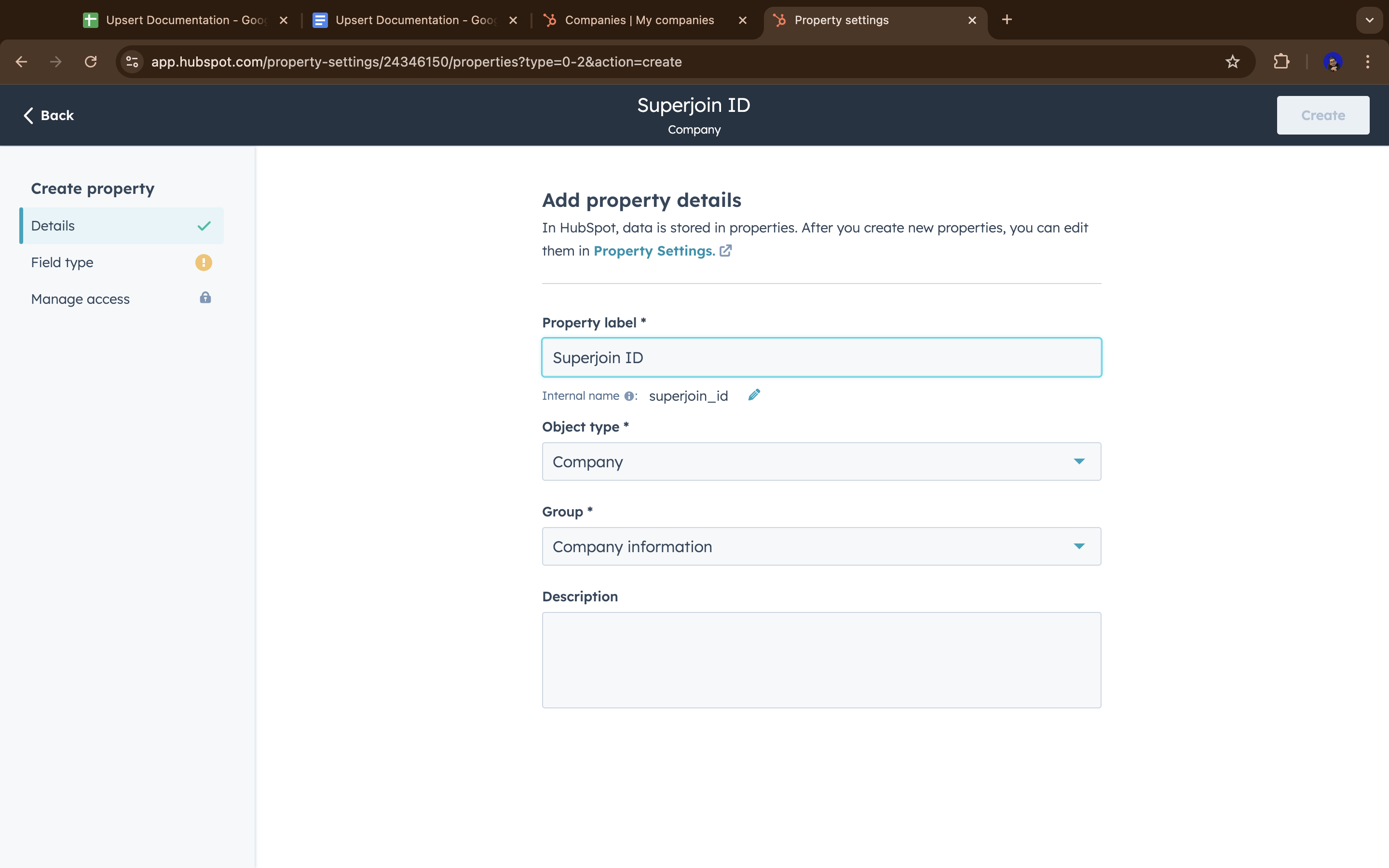This screenshot has height=868, width=1389.
Task: Open a new browser tab
Action: [x=1007, y=20]
